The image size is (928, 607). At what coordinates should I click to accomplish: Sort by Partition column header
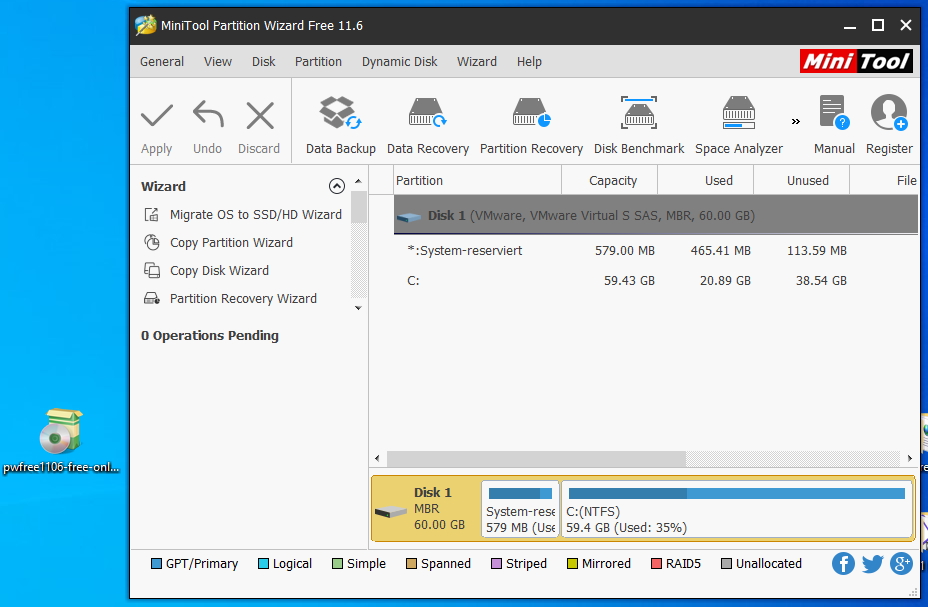pyautogui.click(x=477, y=180)
